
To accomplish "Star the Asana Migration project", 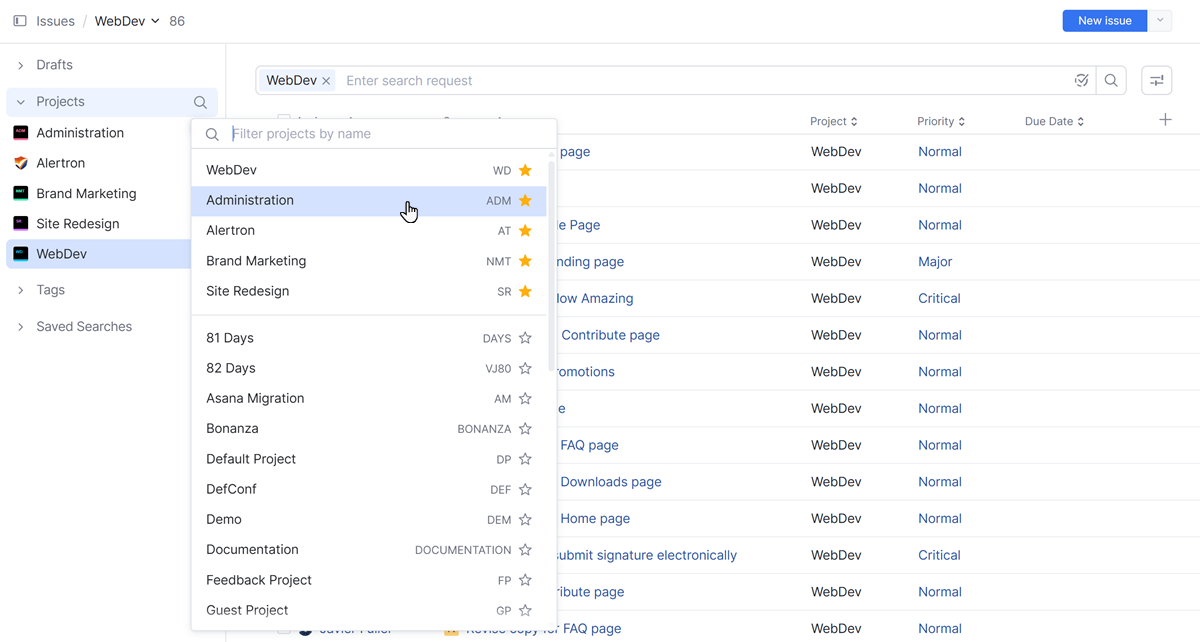I will [x=525, y=398].
